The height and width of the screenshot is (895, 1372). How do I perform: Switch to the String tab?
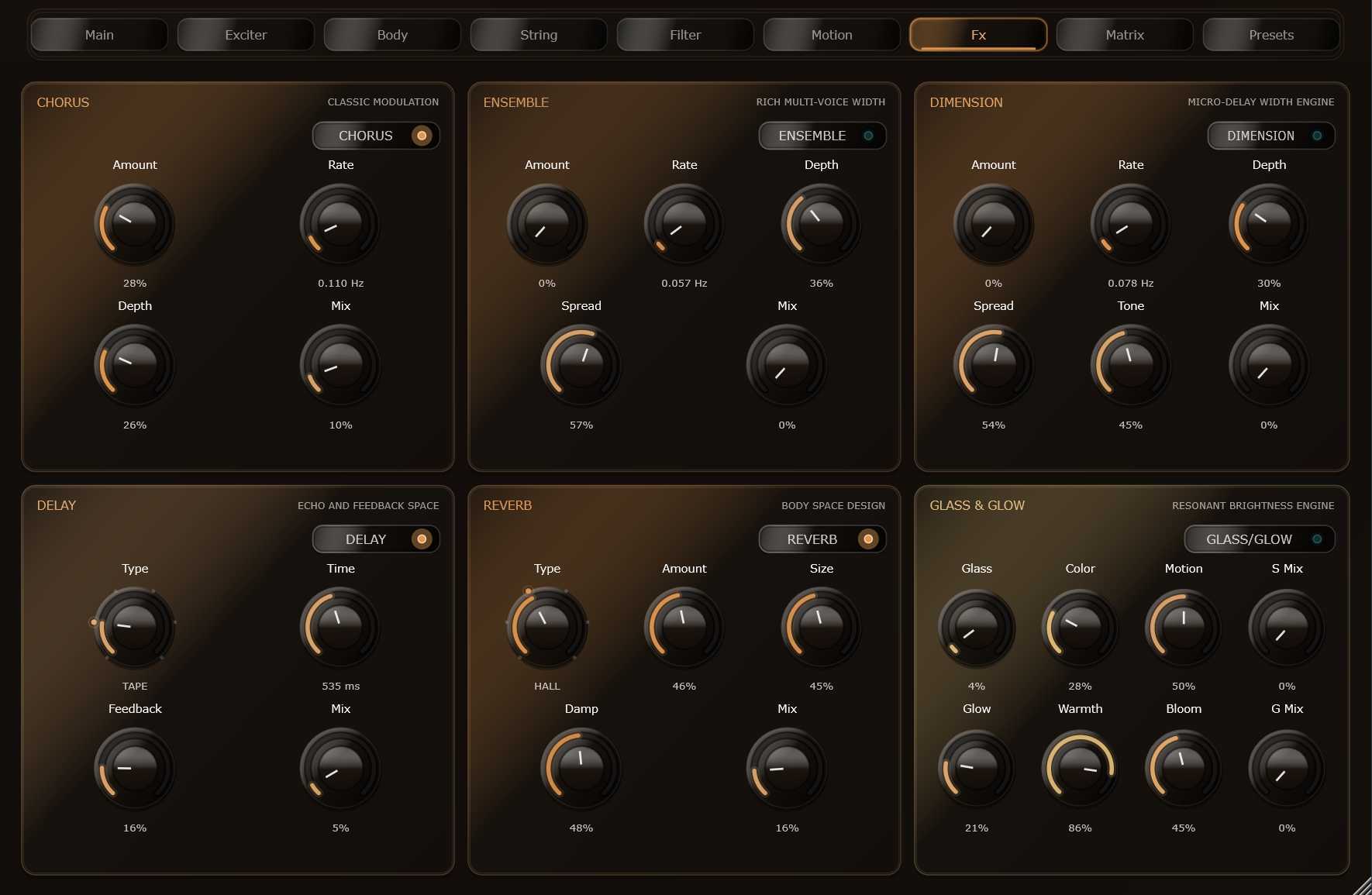539,35
